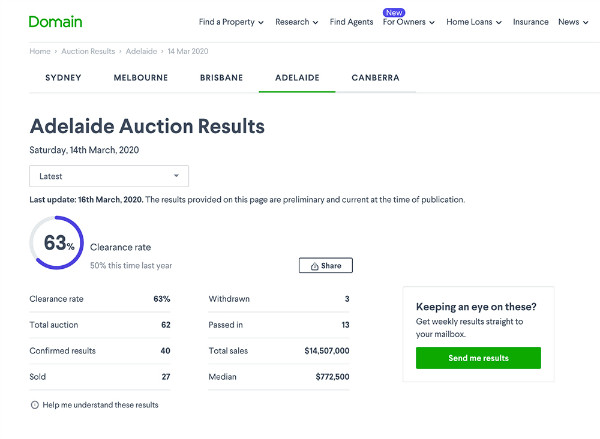Open the Research dropdown menu
The width and height of the screenshot is (600, 439).
click(296, 22)
